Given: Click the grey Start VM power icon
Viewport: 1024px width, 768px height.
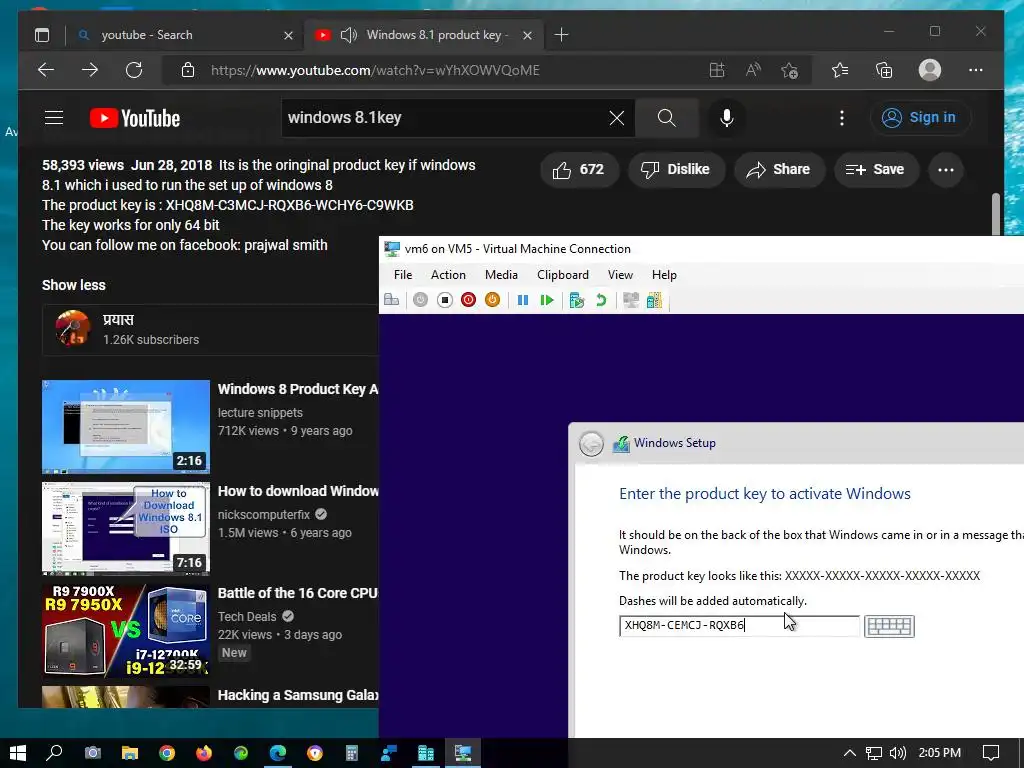Looking at the screenshot, I should click(x=421, y=300).
